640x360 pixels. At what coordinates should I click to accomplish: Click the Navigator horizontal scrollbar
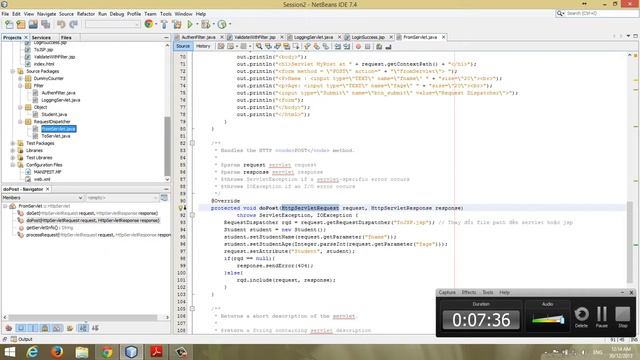pyautogui.click(x=83, y=317)
